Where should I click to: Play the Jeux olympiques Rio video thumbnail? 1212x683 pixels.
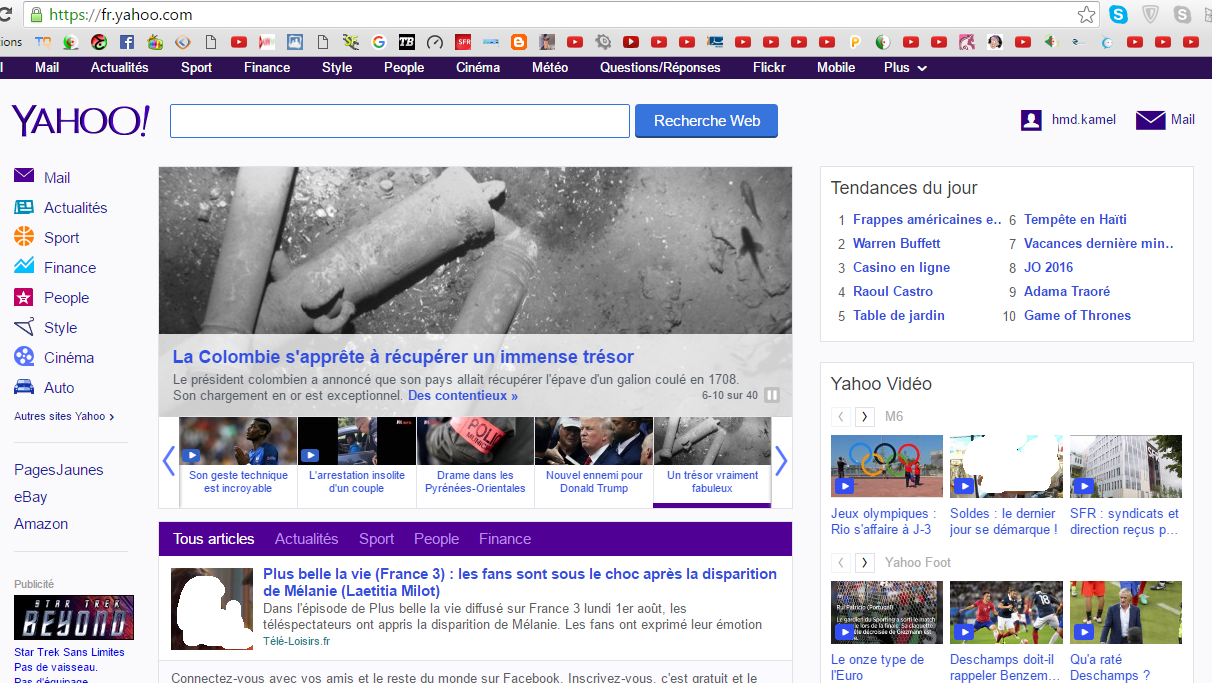[x=887, y=466]
